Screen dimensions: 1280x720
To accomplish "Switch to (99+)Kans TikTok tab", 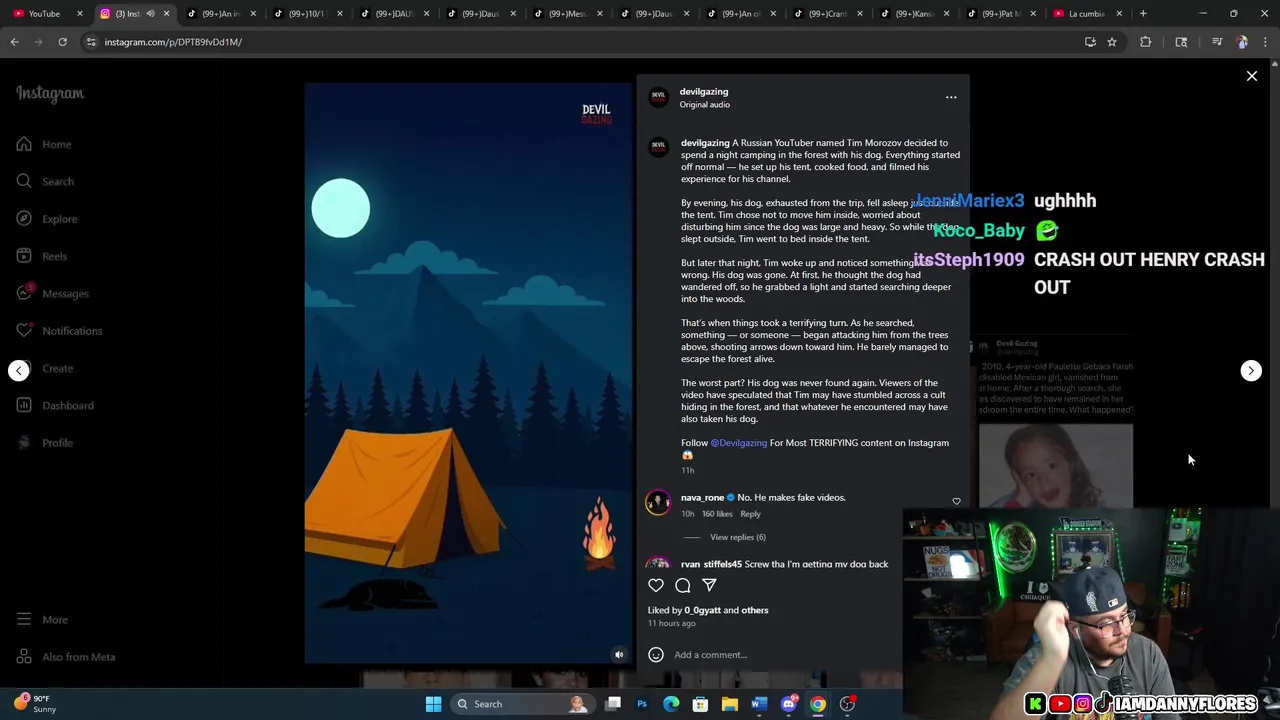I will pos(914,14).
